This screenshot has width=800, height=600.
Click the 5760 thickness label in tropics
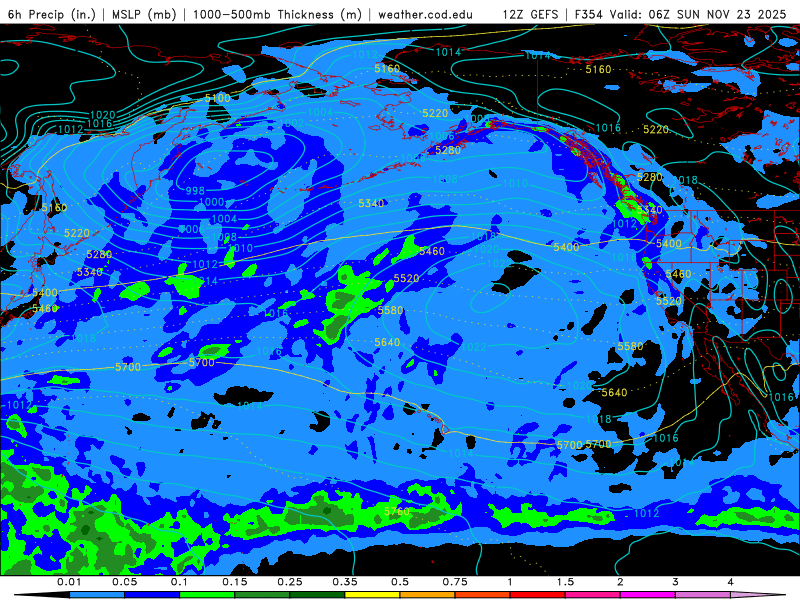(396, 511)
